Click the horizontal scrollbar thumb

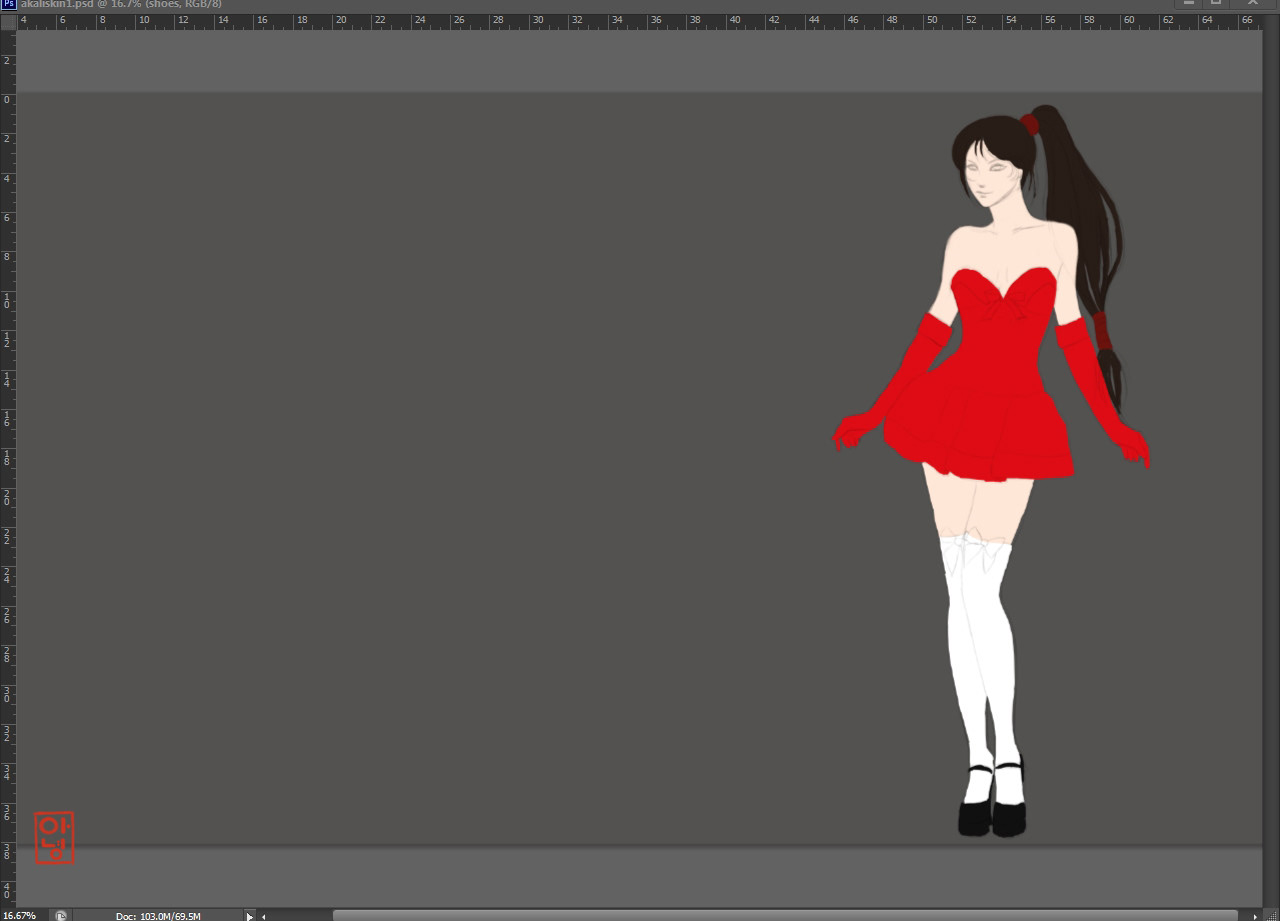[x=785, y=915]
